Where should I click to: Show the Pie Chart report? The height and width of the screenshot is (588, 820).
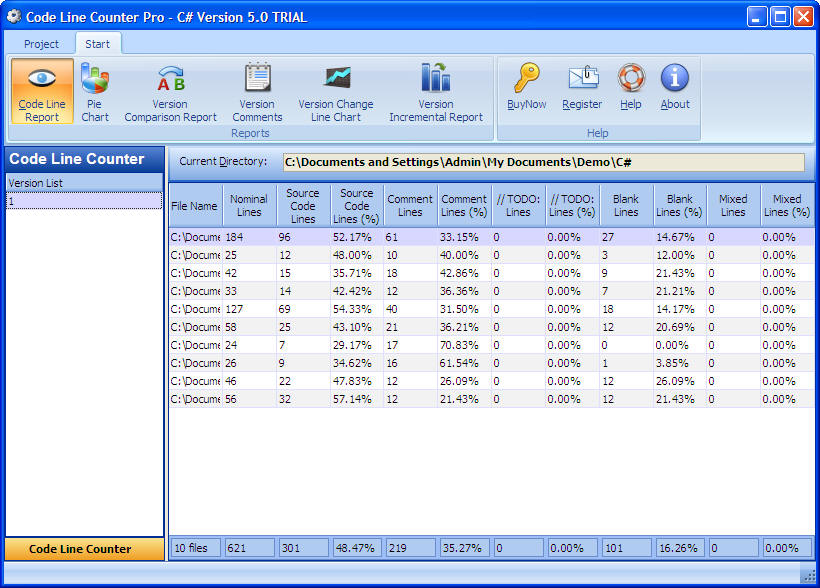pos(95,91)
